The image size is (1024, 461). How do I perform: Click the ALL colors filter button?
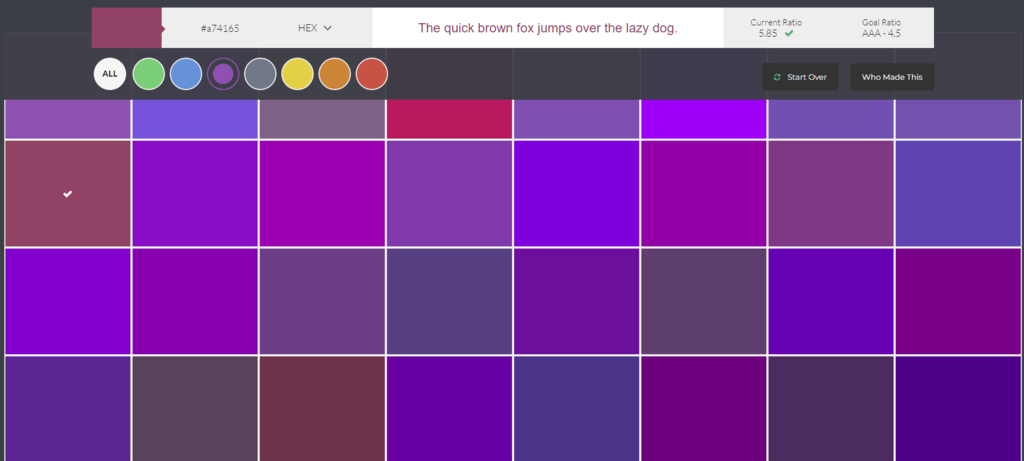[x=110, y=74]
